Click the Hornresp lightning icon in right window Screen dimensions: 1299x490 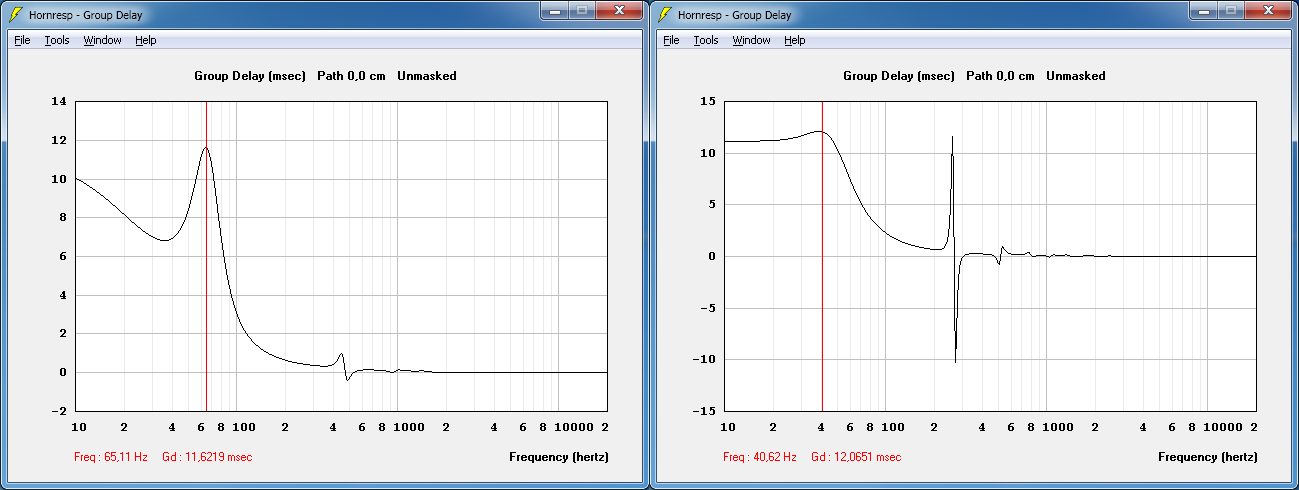(x=665, y=14)
